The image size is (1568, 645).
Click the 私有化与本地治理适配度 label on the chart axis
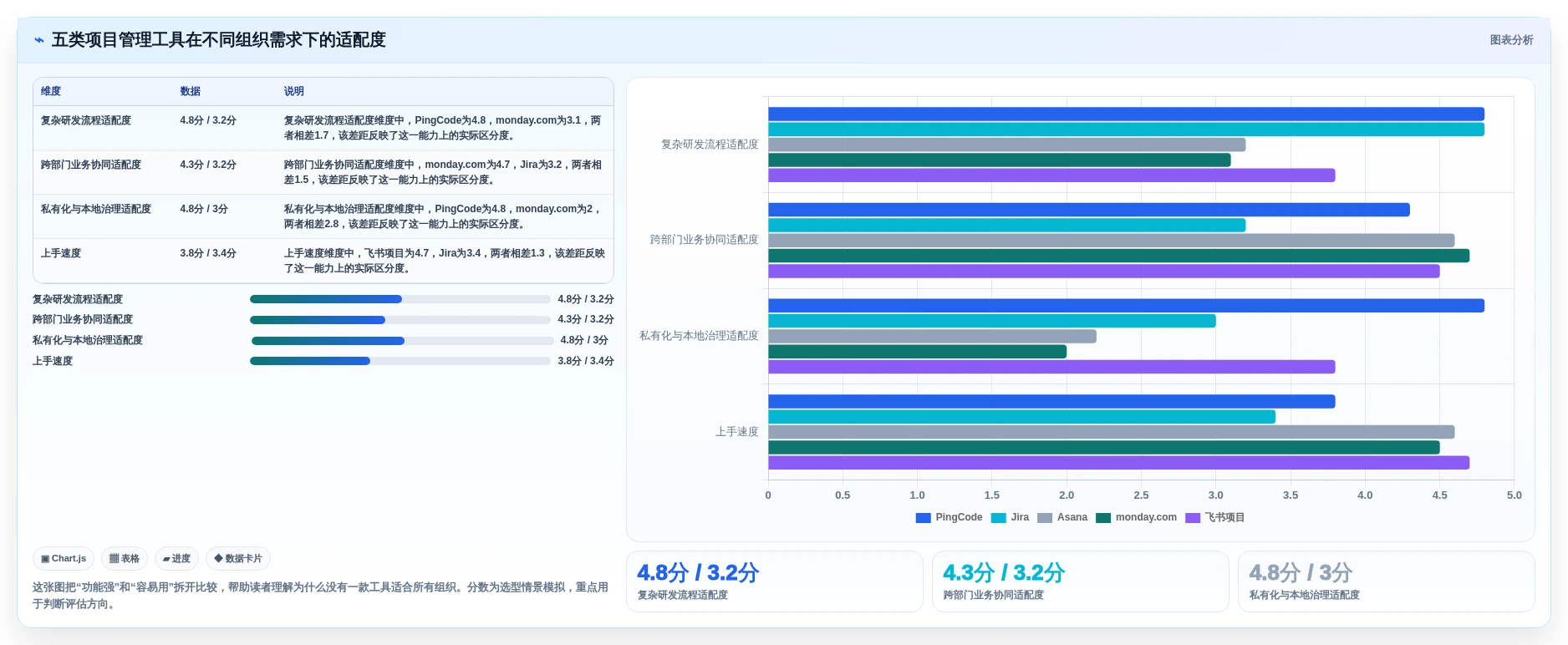699,336
